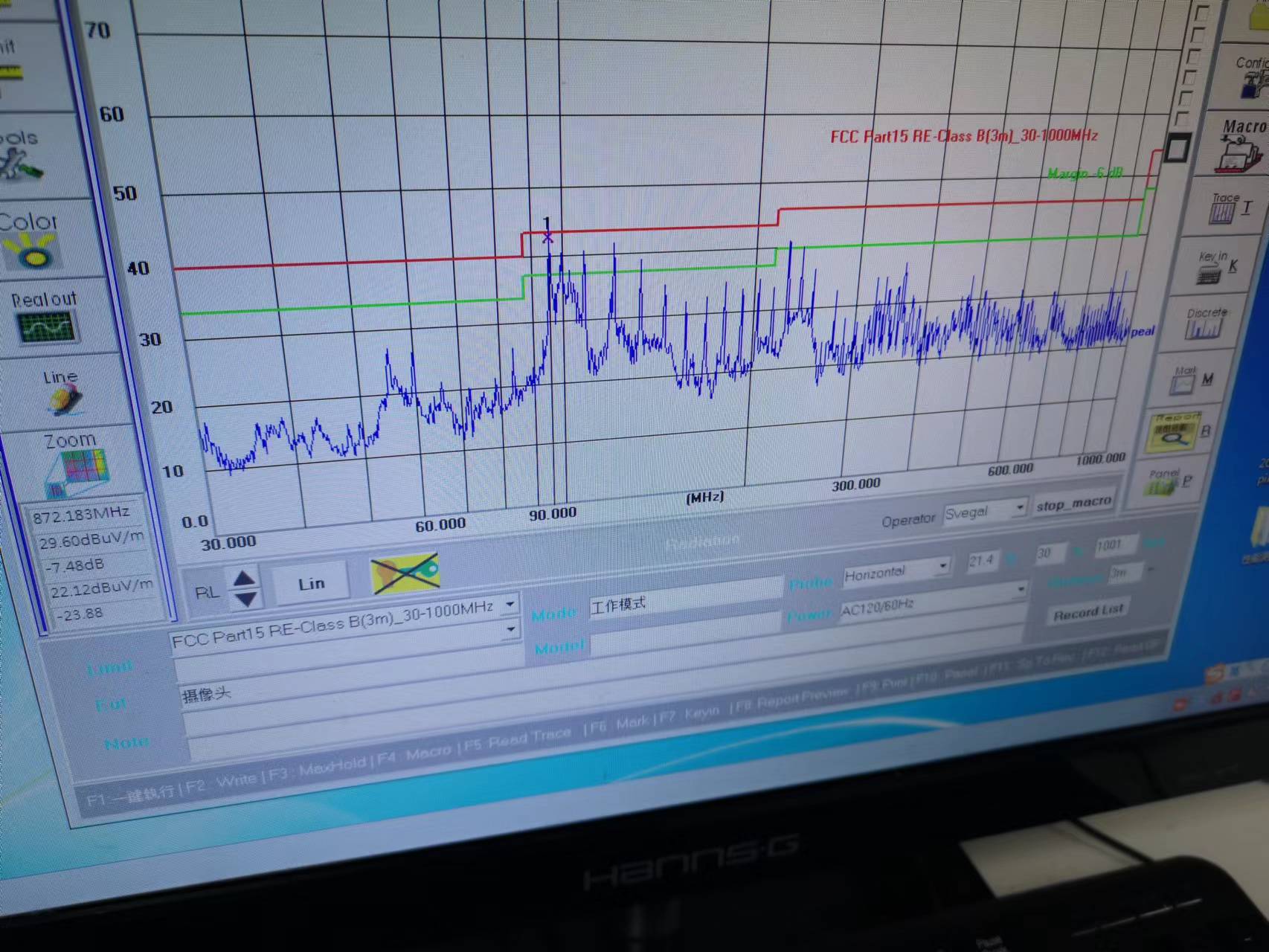Viewport: 1269px width, 952px height.
Task: Open the Macro icon
Action: click(x=1239, y=155)
